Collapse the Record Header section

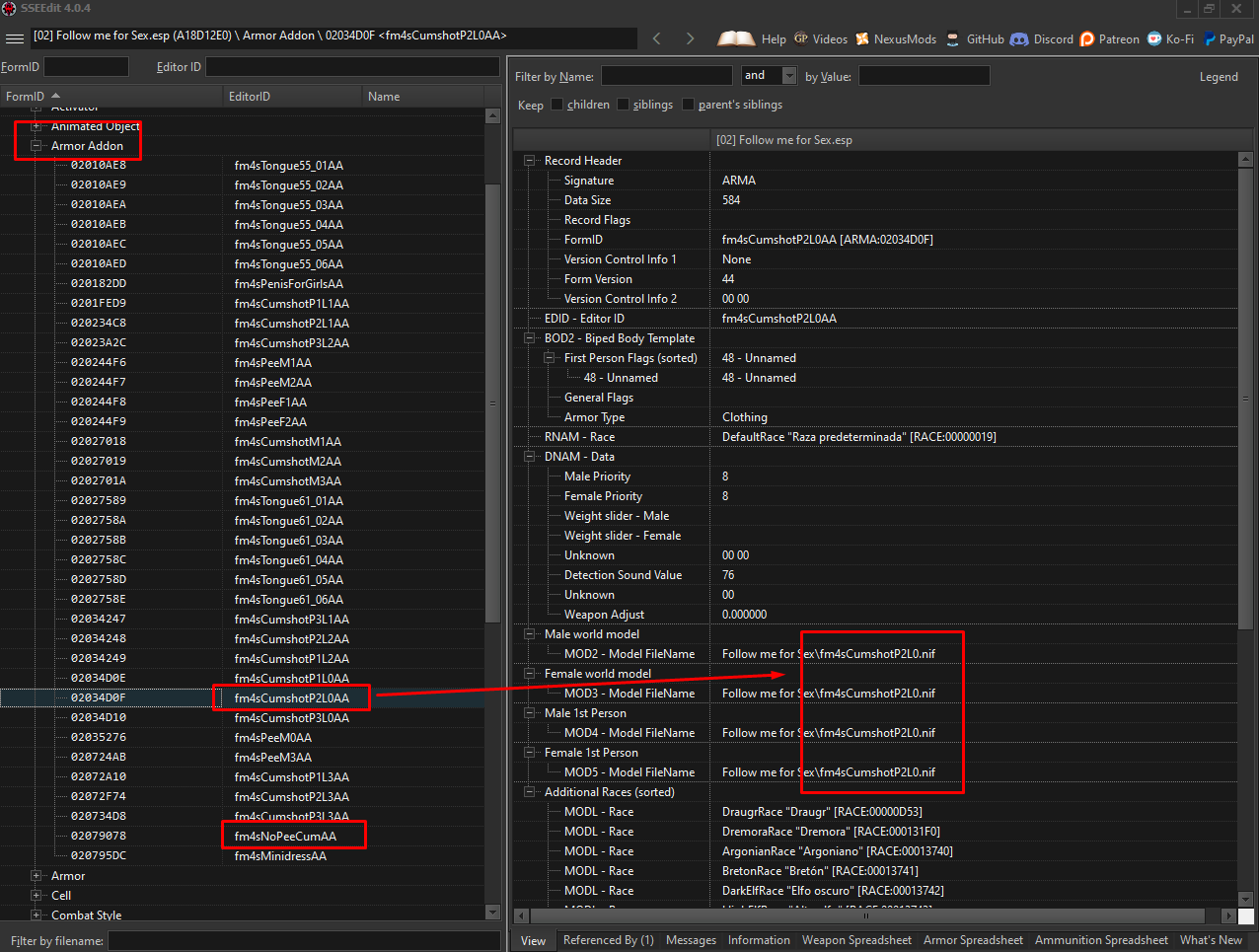(x=530, y=161)
